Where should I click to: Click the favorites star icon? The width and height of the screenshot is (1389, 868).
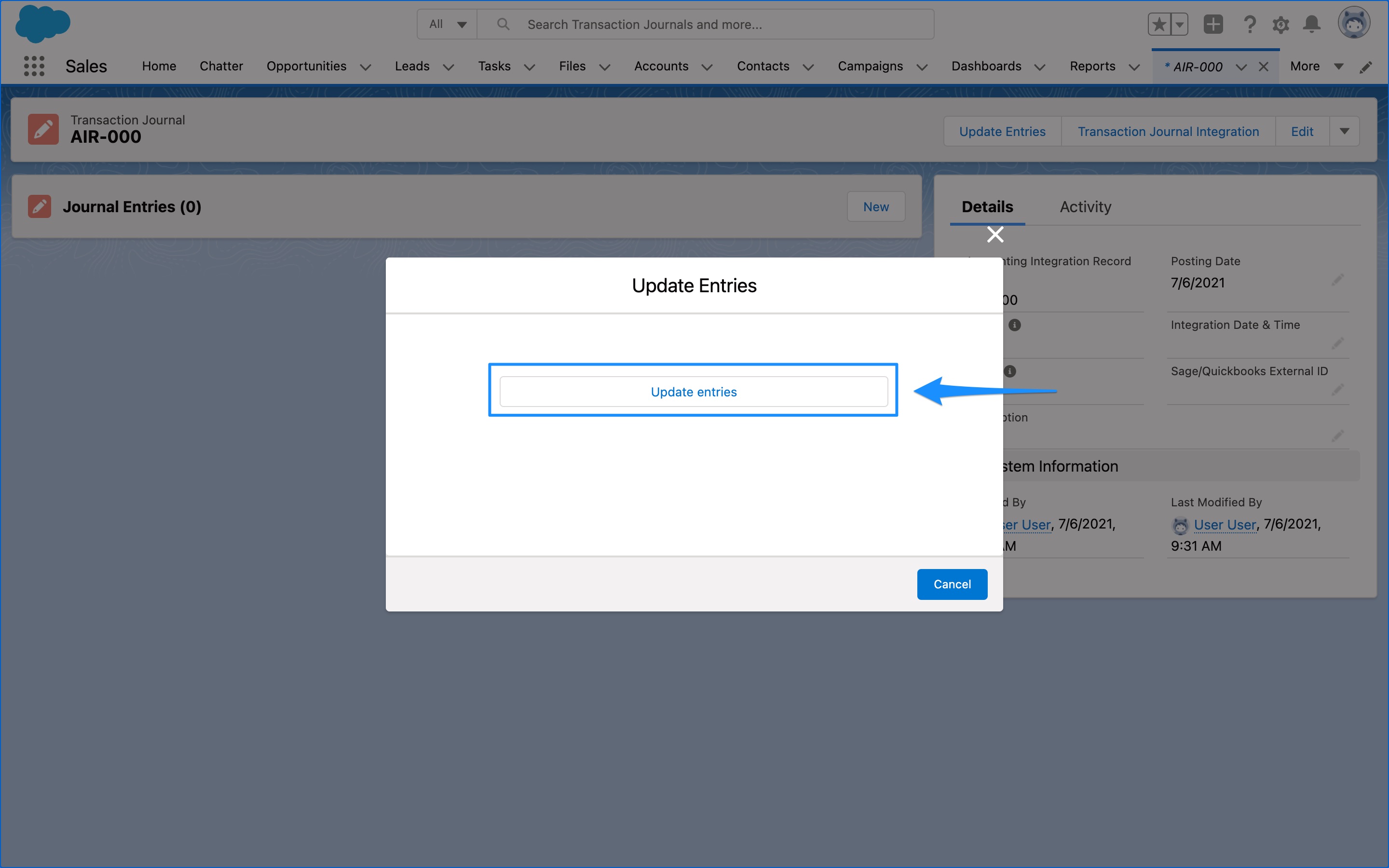[x=1159, y=24]
